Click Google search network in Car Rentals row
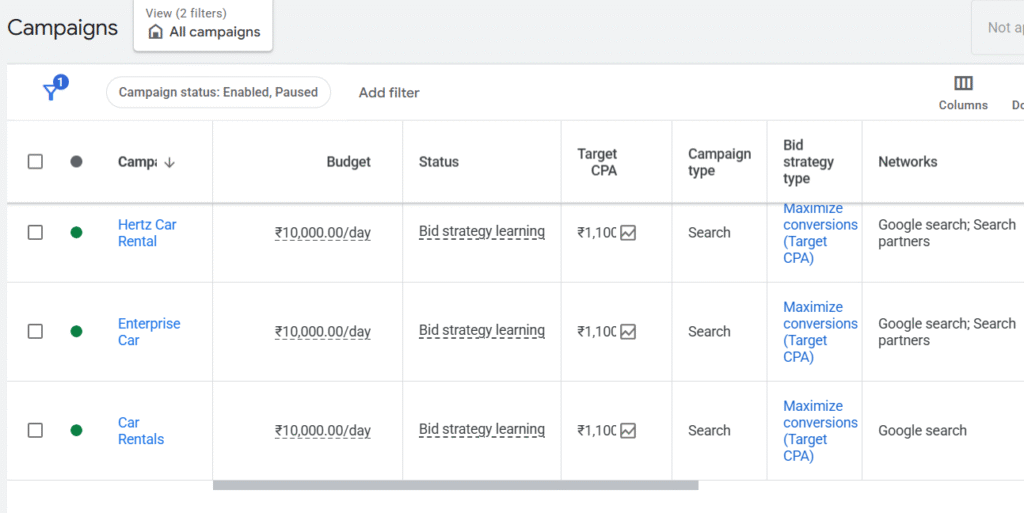 click(x=922, y=430)
